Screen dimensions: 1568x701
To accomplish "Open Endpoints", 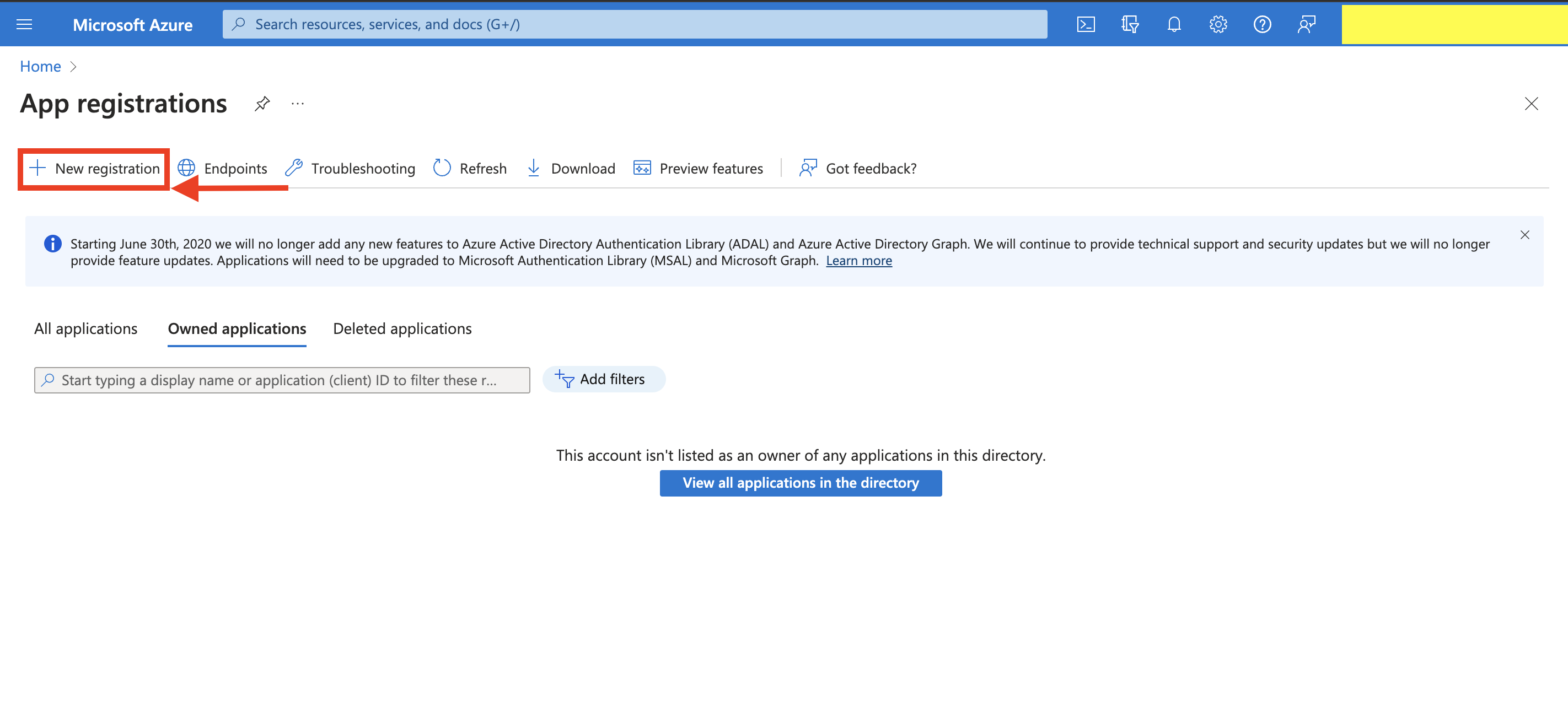I will pos(222,169).
